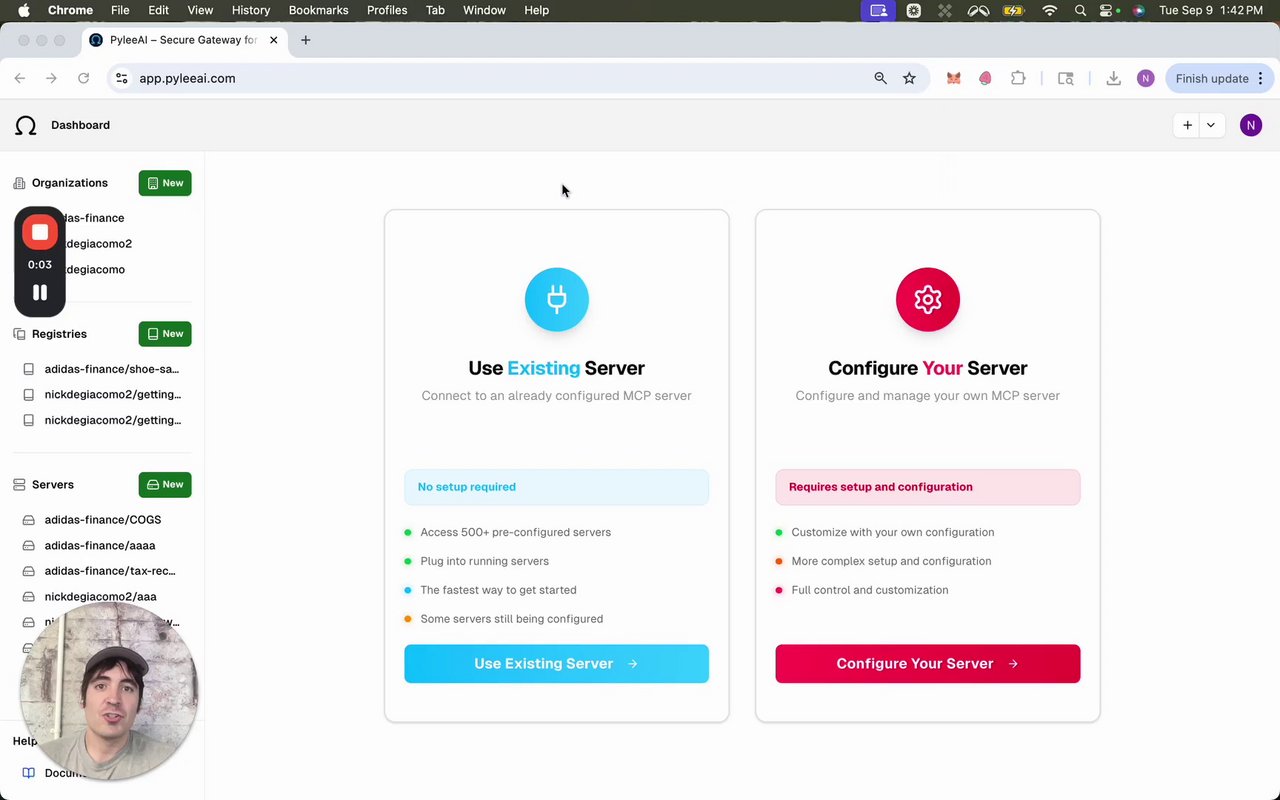Click the Organizations building icon
Viewport: 1280px width, 800px height.
19,183
